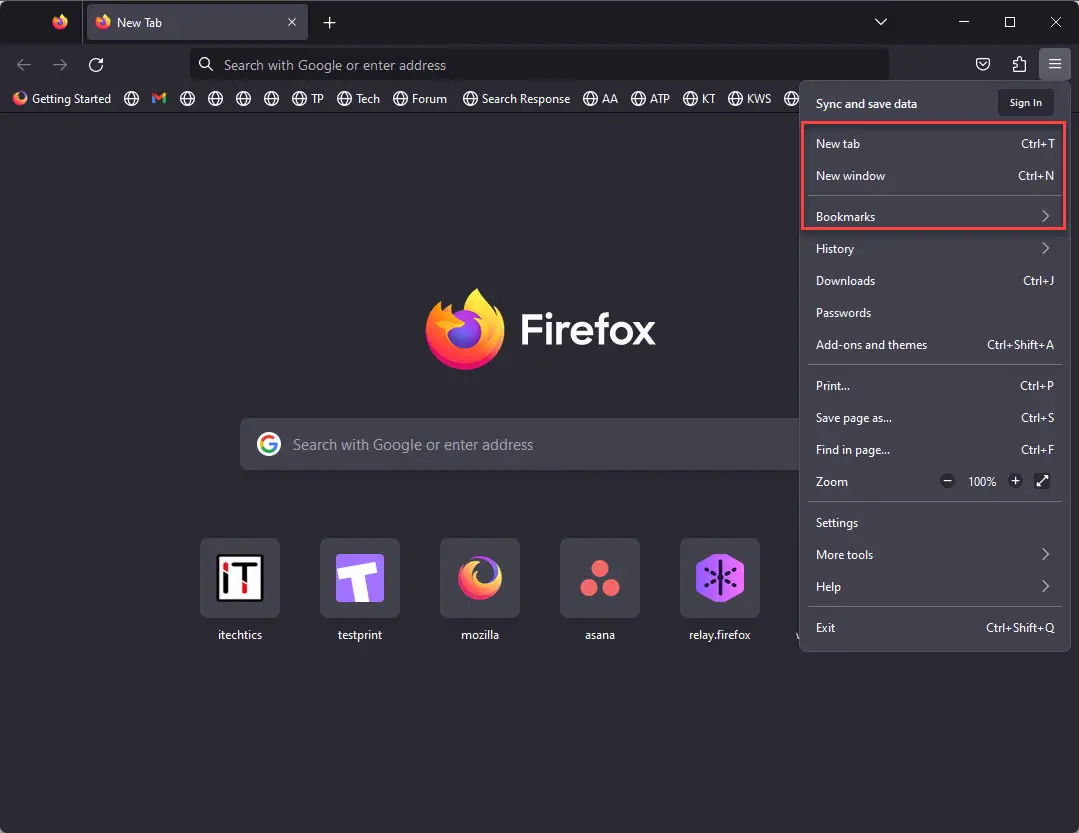Image resolution: width=1079 pixels, height=833 pixels.
Task: Close the hamburger application menu
Action: (x=1055, y=65)
